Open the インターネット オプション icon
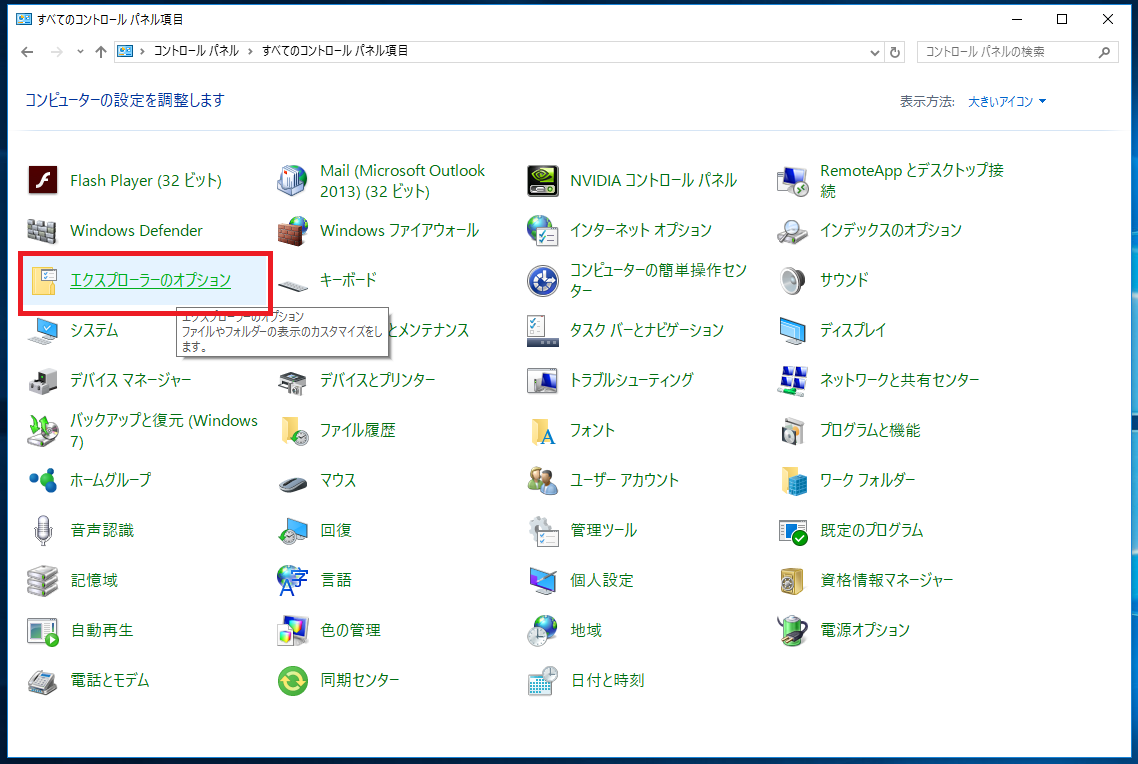1138x764 pixels. tap(543, 231)
